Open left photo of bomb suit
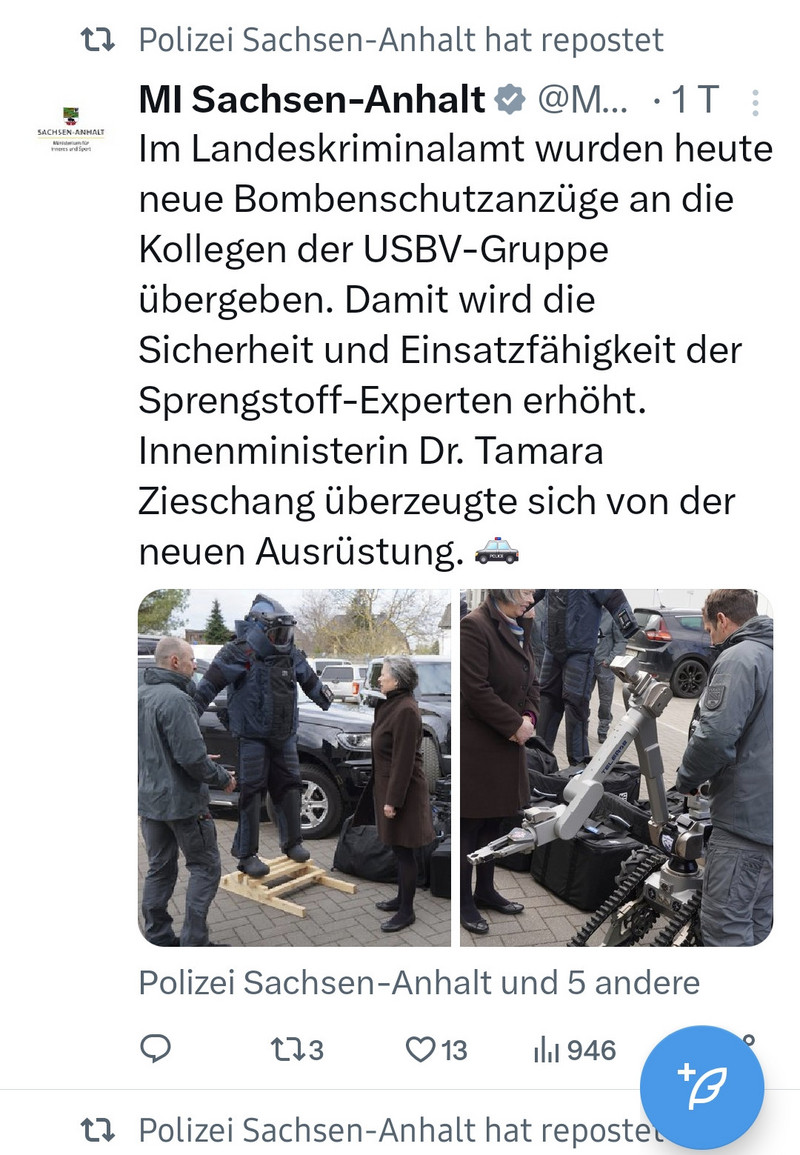 coord(295,768)
